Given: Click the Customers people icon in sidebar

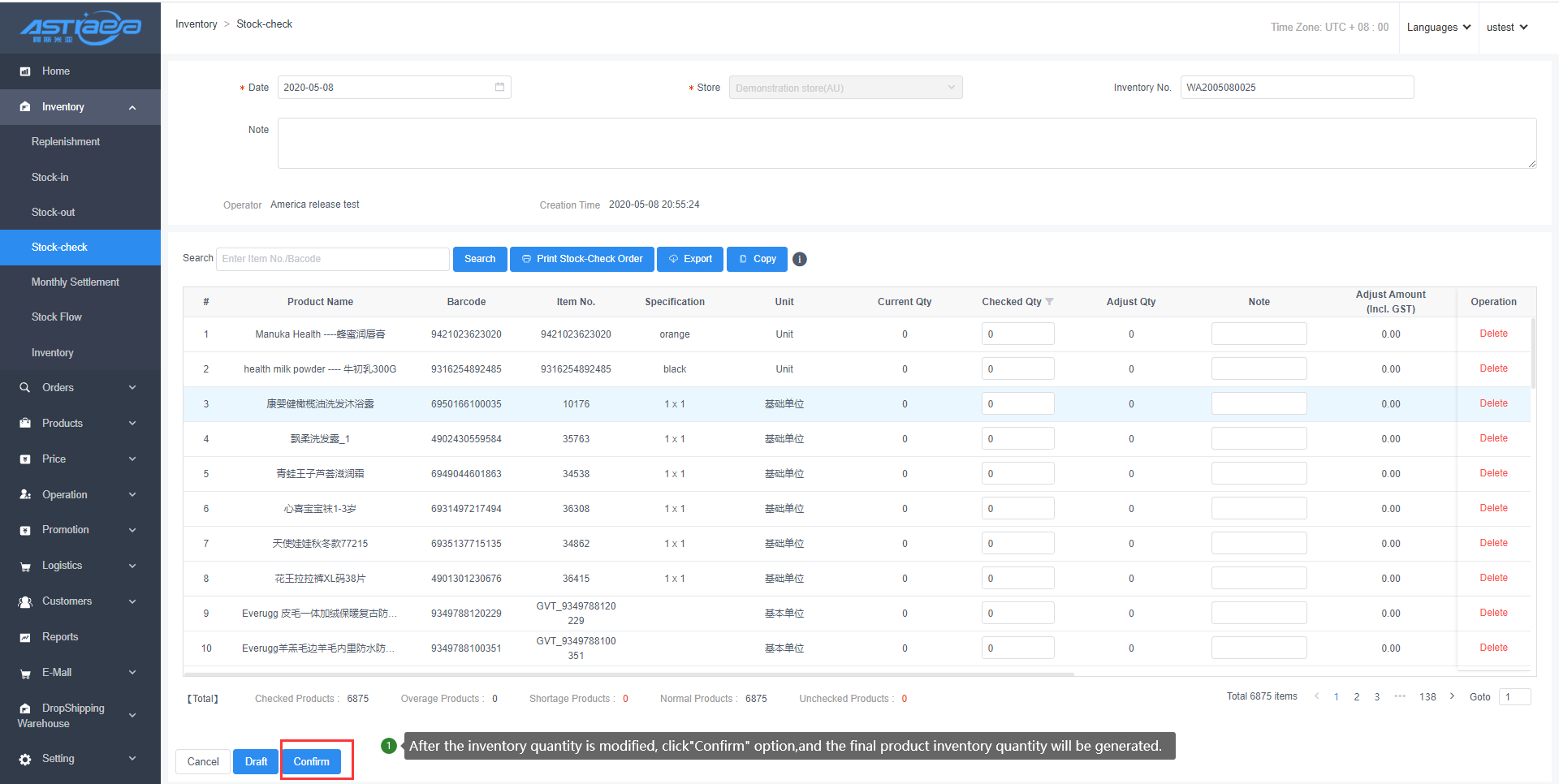Looking at the screenshot, I should 25,601.
